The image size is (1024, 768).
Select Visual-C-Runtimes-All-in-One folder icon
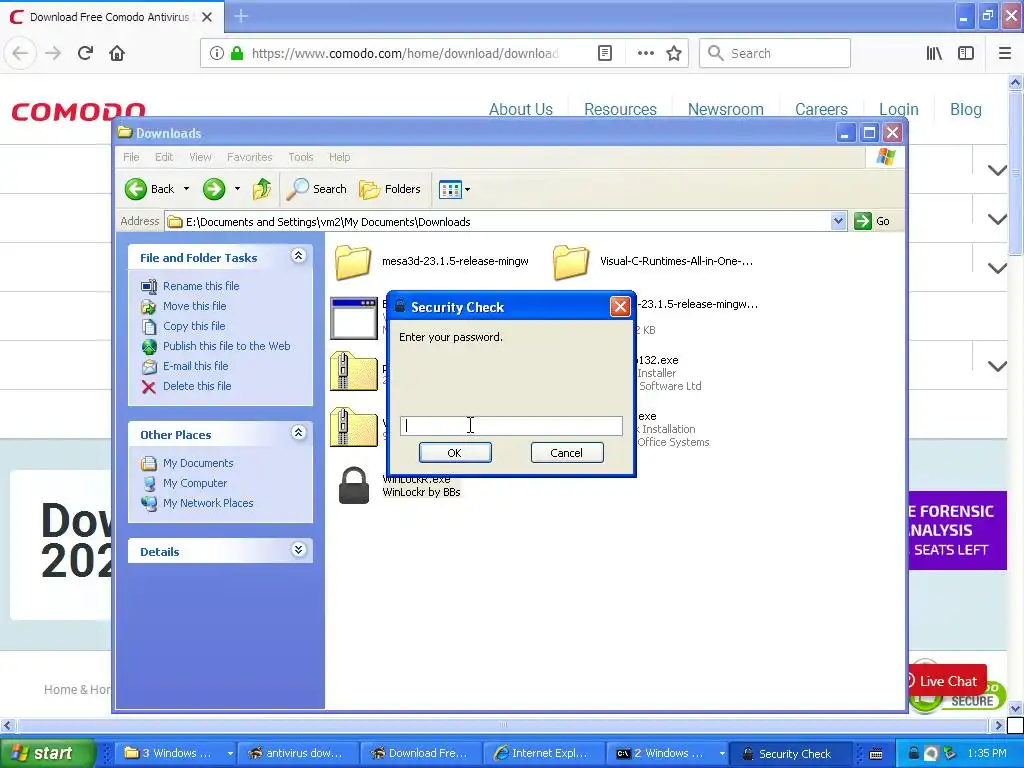pyautogui.click(x=571, y=262)
